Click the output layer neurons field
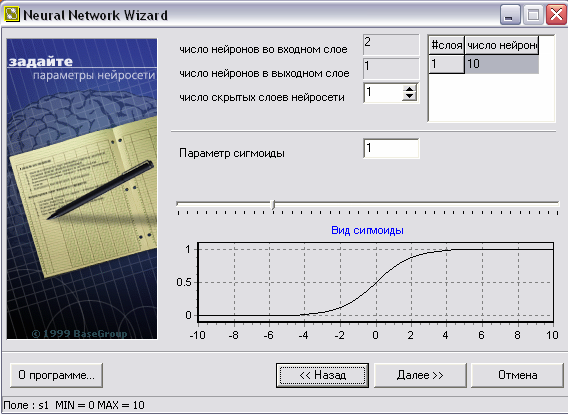Viewport: 568px width, 415px height. click(391, 69)
